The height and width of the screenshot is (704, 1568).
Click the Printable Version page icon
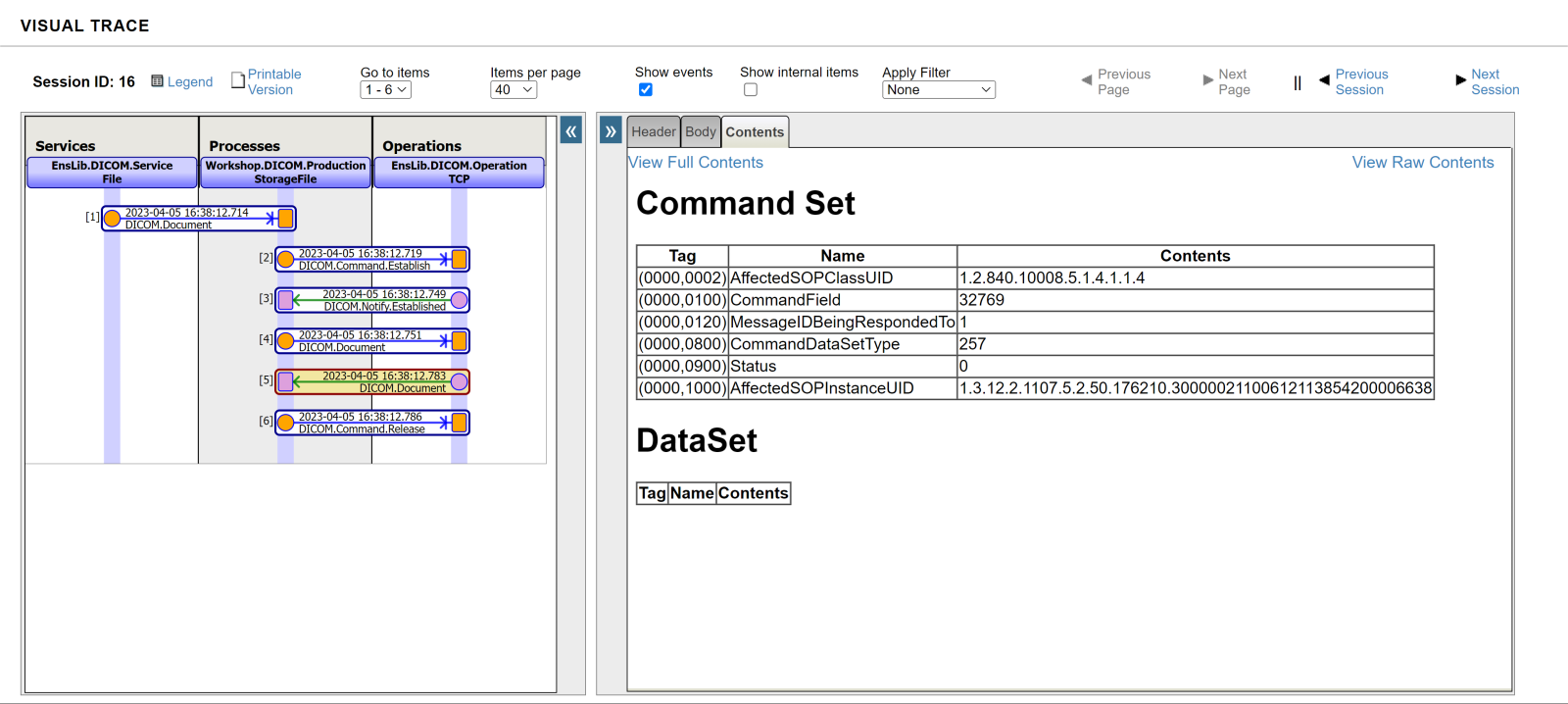[x=238, y=80]
